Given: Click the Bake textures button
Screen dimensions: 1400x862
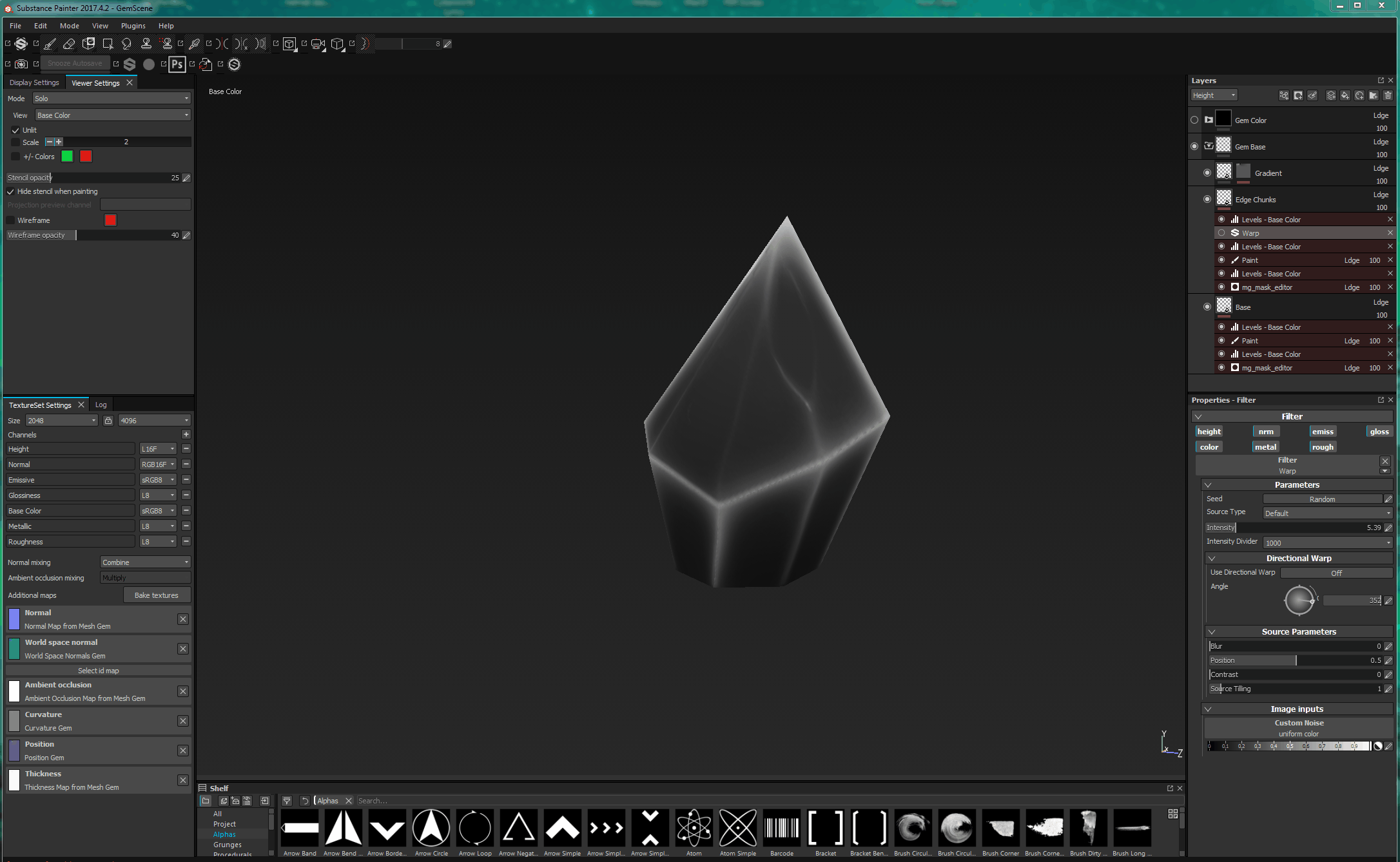Looking at the screenshot, I should point(156,595).
